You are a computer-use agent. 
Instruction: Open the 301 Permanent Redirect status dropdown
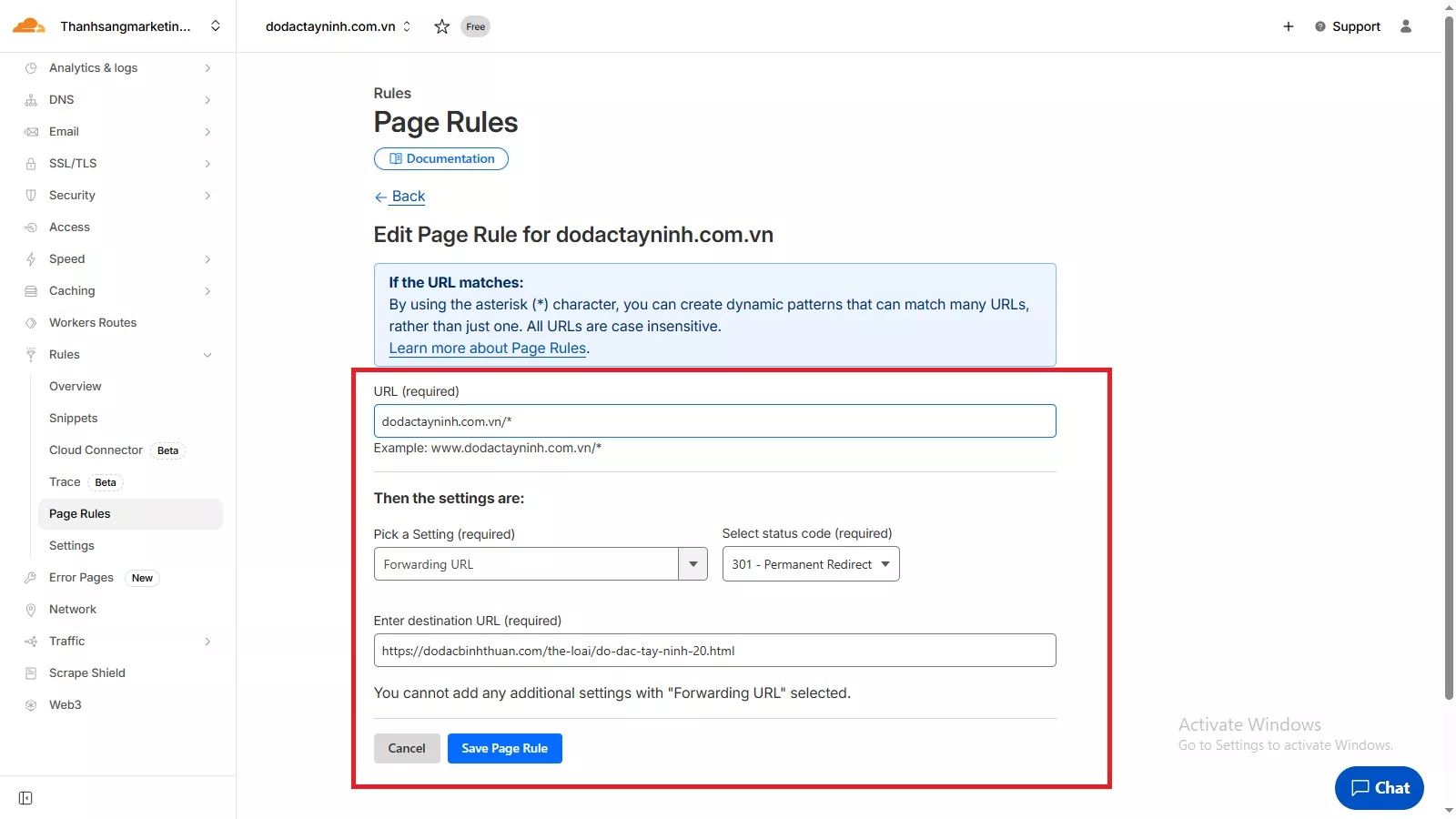pyautogui.click(x=810, y=564)
